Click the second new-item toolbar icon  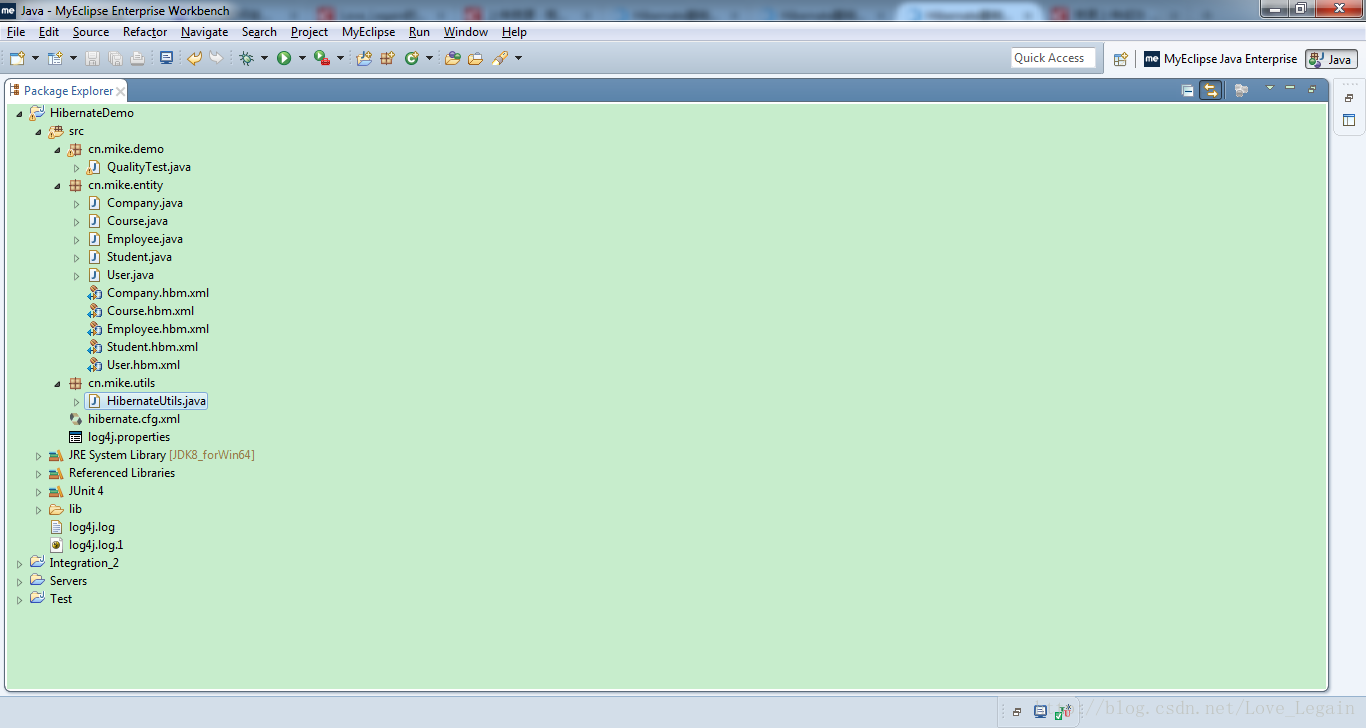(55, 58)
